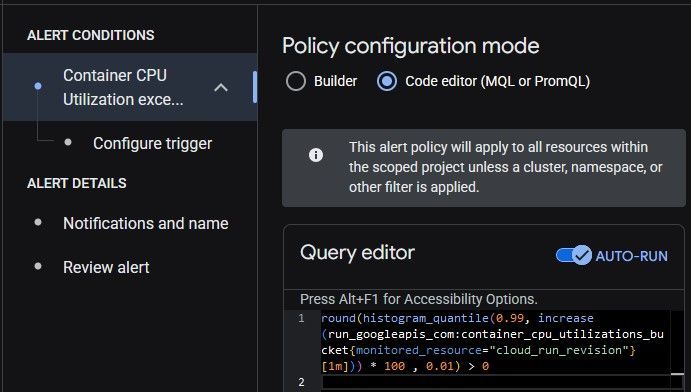Click the blue step dot beside Container CPU
The image size is (691, 392).
point(38,86)
